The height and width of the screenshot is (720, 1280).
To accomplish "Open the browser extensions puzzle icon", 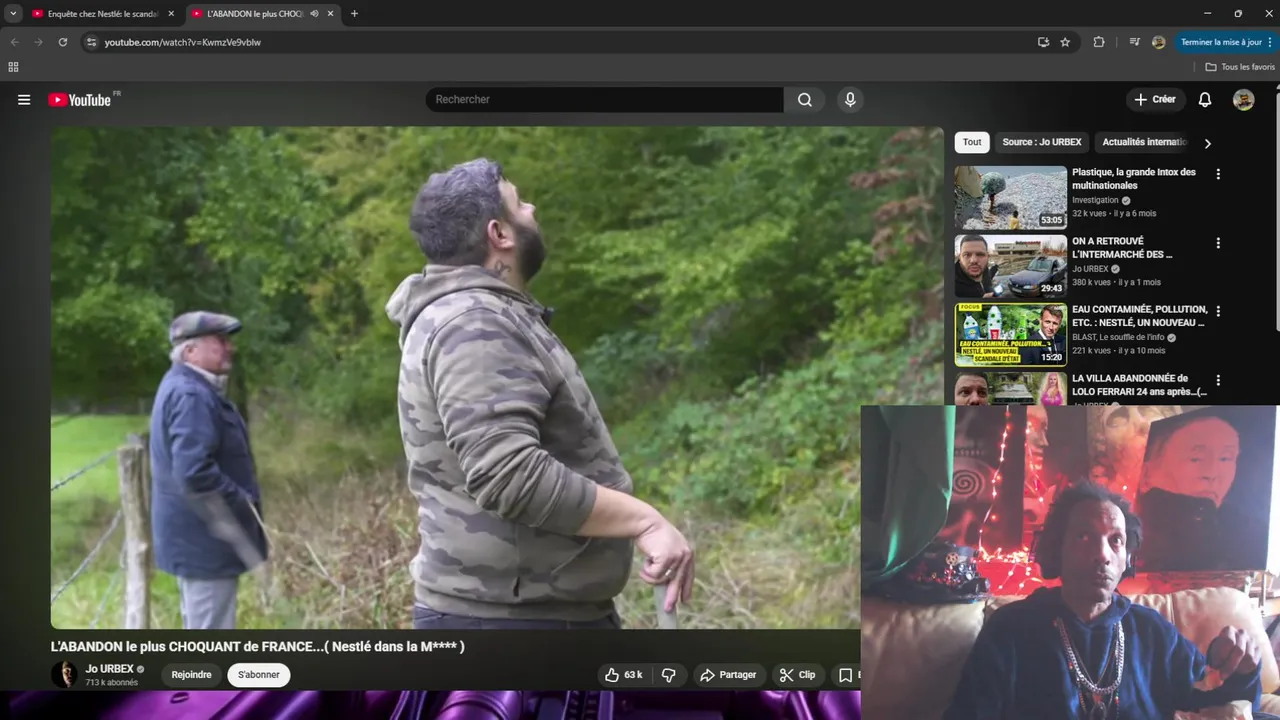I will [x=1099, y=42].
